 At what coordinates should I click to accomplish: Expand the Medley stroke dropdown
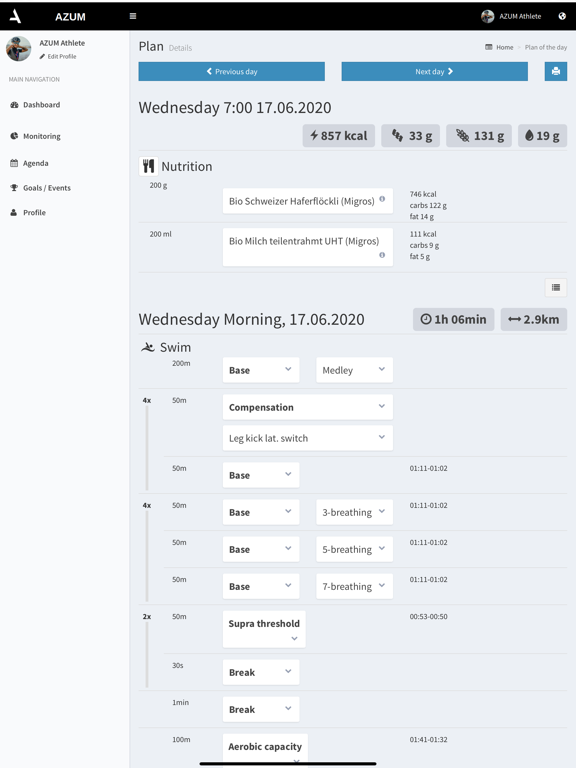pyautogui.click(x=354, y=370)
